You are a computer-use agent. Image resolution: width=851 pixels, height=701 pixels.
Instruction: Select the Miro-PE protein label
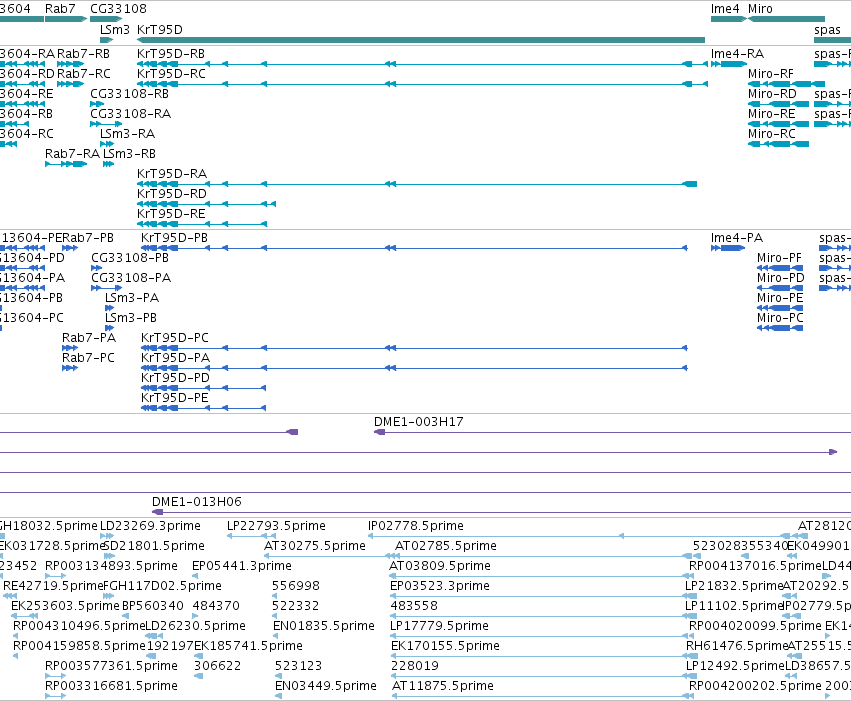[x=780, y=298]
